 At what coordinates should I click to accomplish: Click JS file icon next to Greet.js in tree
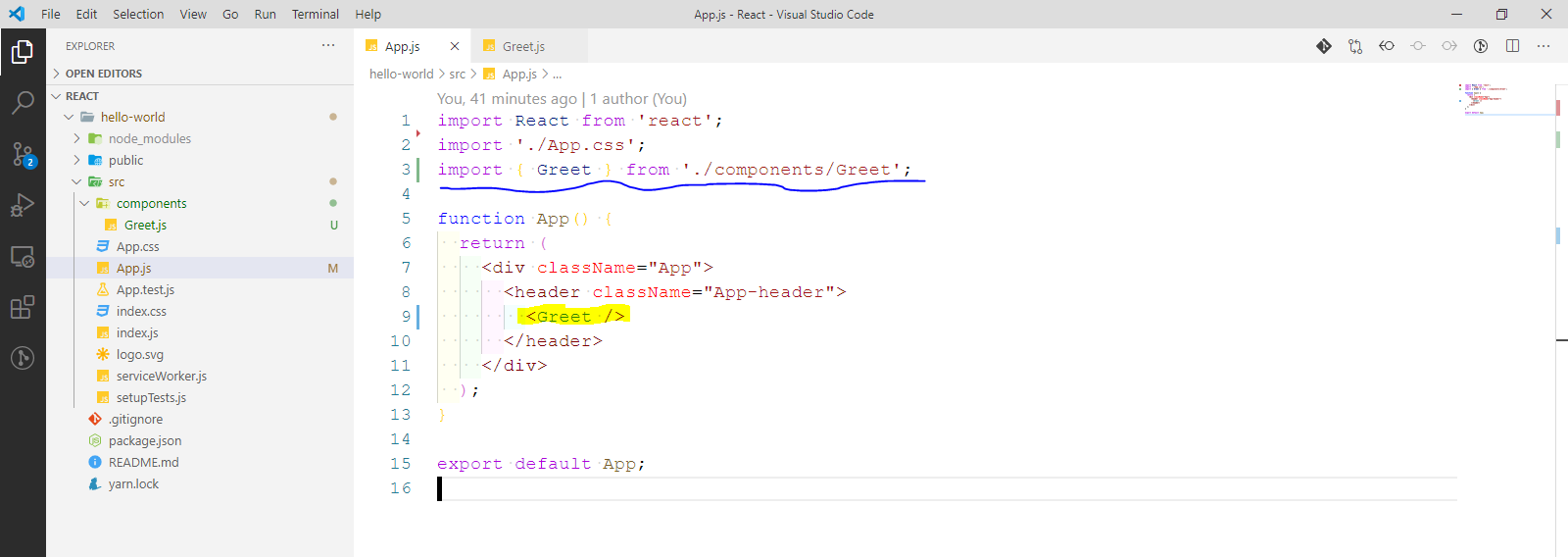coord(111,226)
